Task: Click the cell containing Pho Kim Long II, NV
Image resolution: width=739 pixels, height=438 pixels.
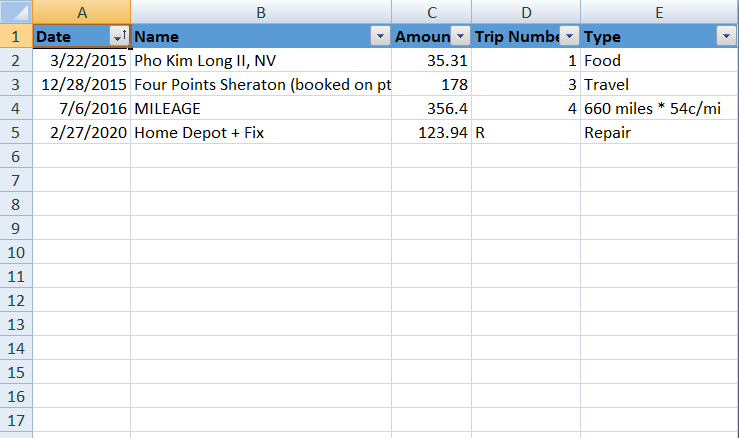Action: click(x=260, y=61)
